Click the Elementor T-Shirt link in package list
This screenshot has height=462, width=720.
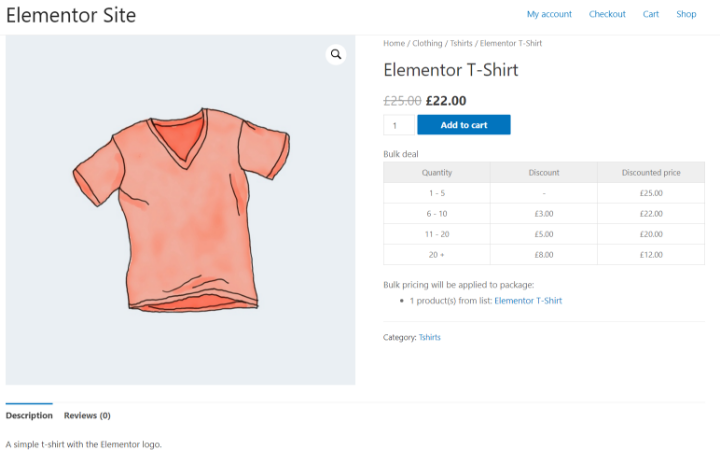528,300
